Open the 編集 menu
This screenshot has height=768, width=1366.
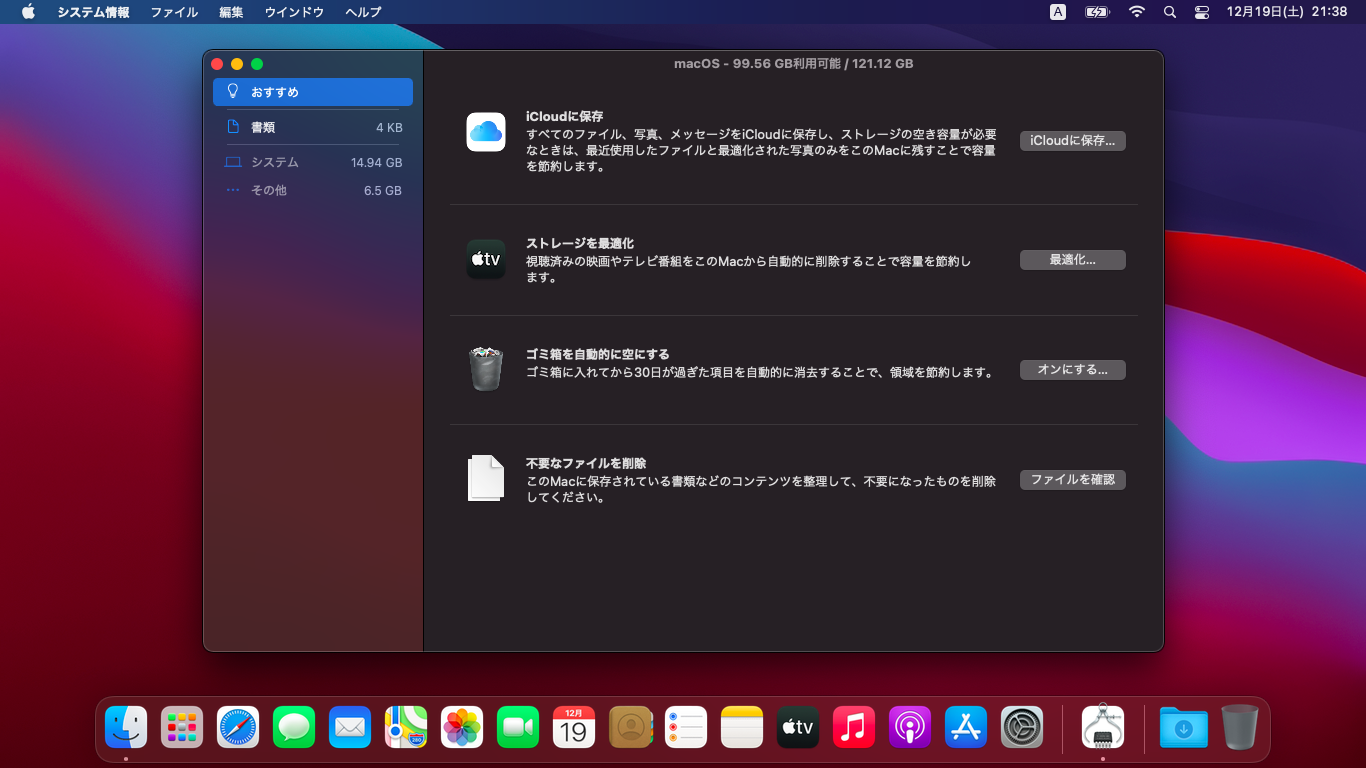point(231,12)
